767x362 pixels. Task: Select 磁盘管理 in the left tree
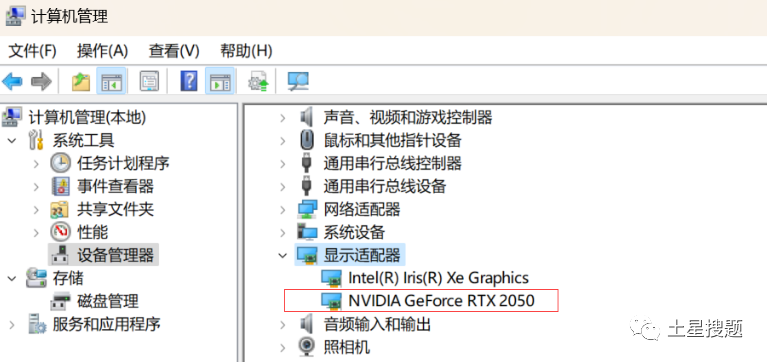tap(108, 300)
